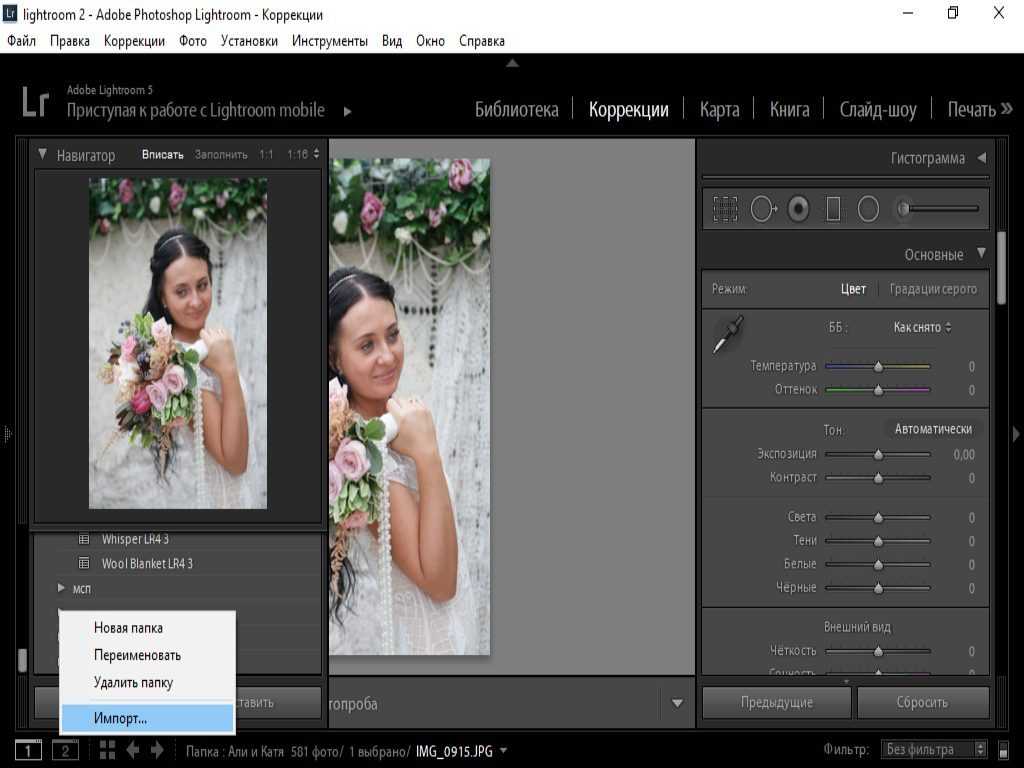Click the Автоматически tone button
Screen dimensions: 1024x768
tap(933, 429)
